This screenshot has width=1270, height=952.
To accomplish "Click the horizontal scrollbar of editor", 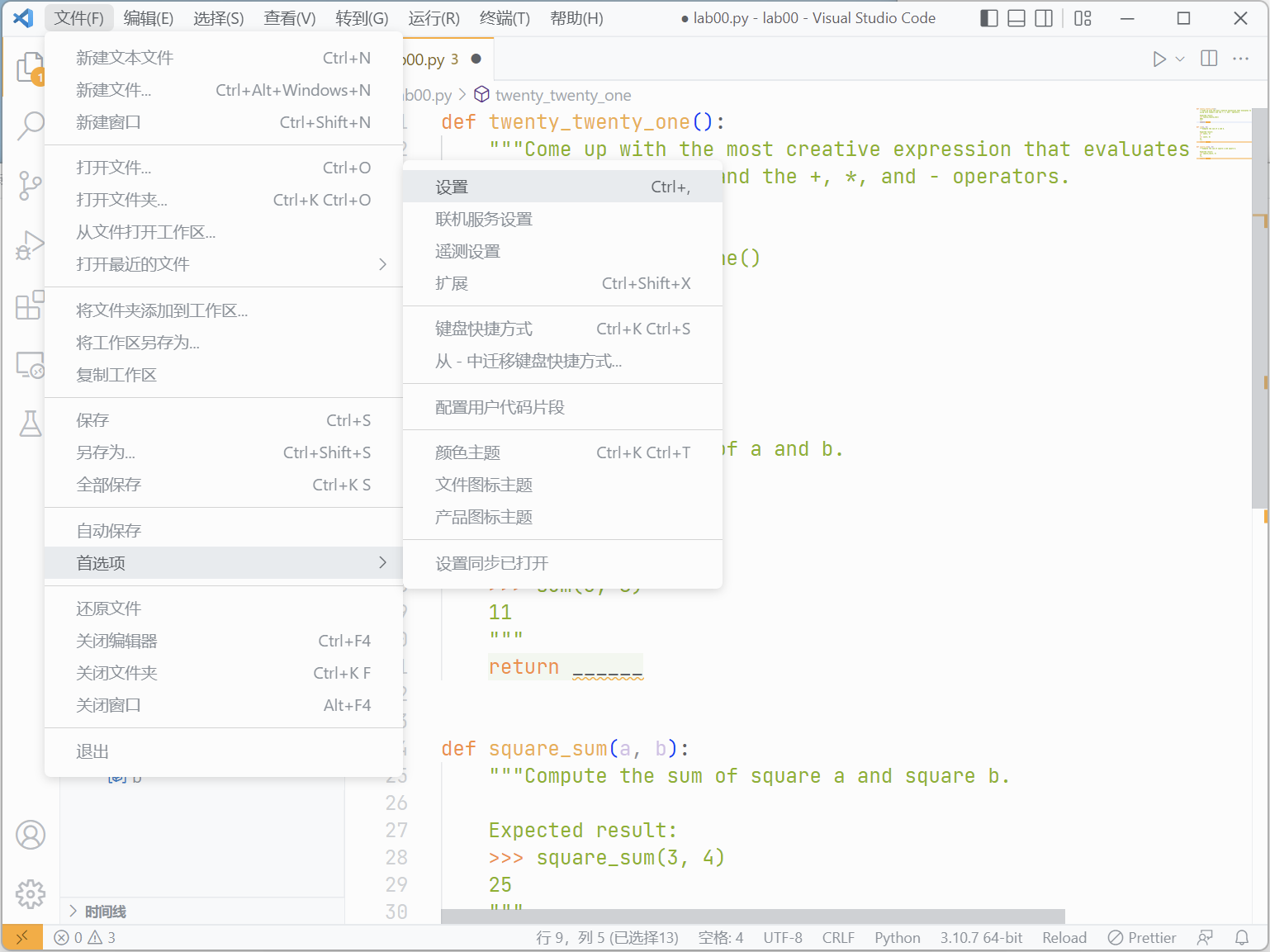I will coord(753,916).
